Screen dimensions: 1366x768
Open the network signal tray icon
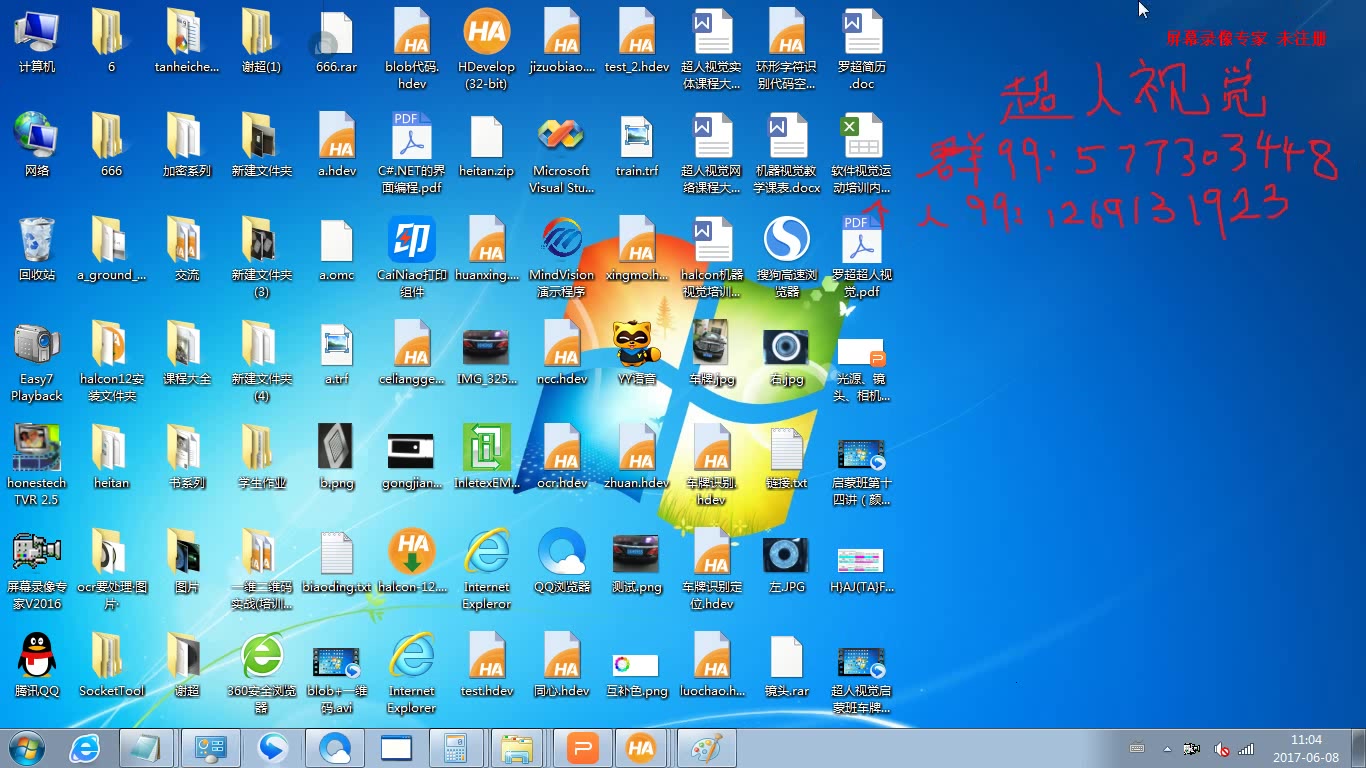point(1246,748)
